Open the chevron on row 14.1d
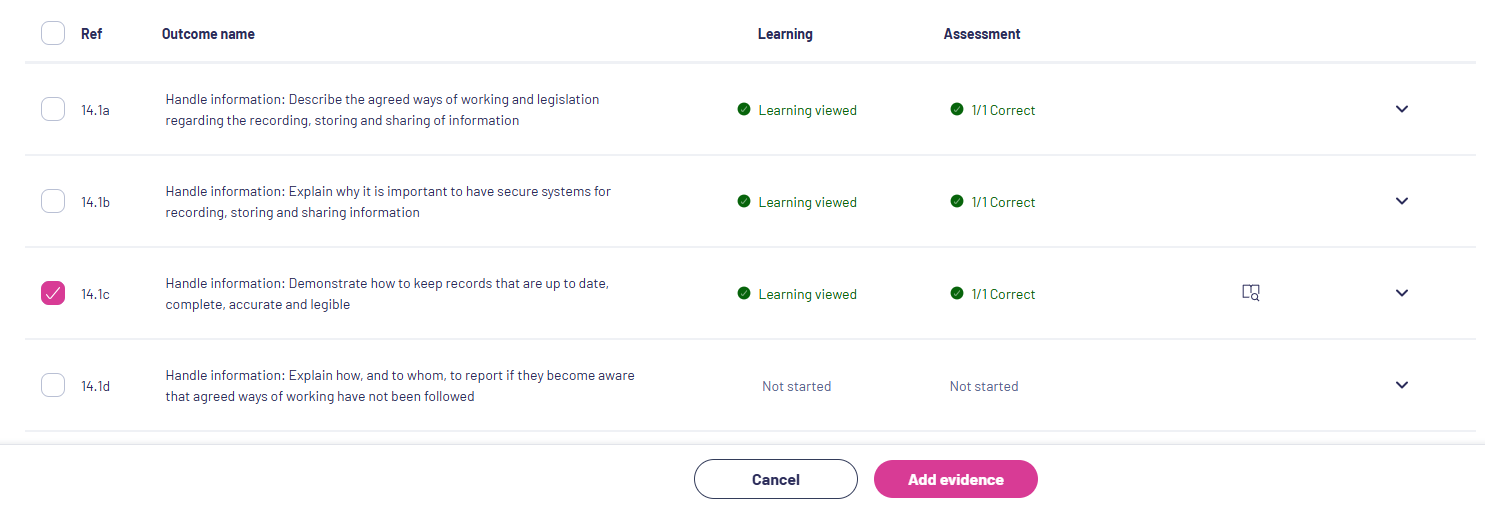The height and width of the screenshot is (512, 1485). pos(1402,385)
